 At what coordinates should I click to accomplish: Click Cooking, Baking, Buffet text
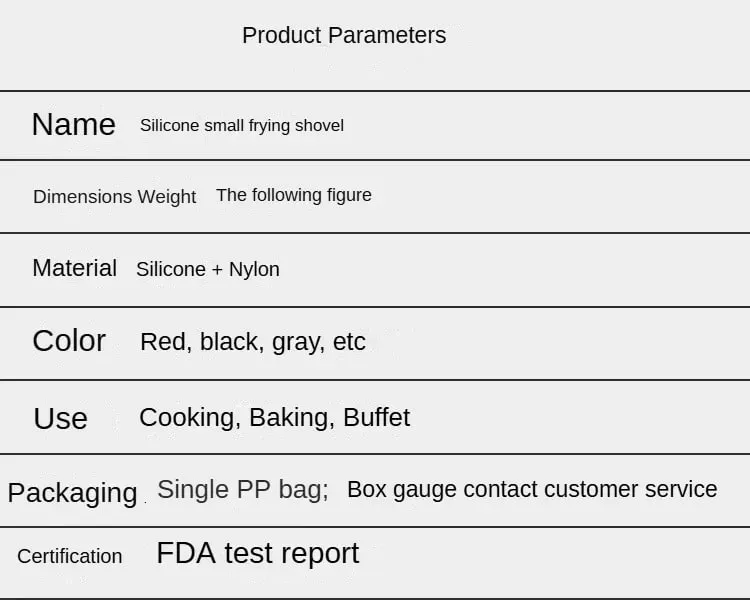click(x=275, y=418)
